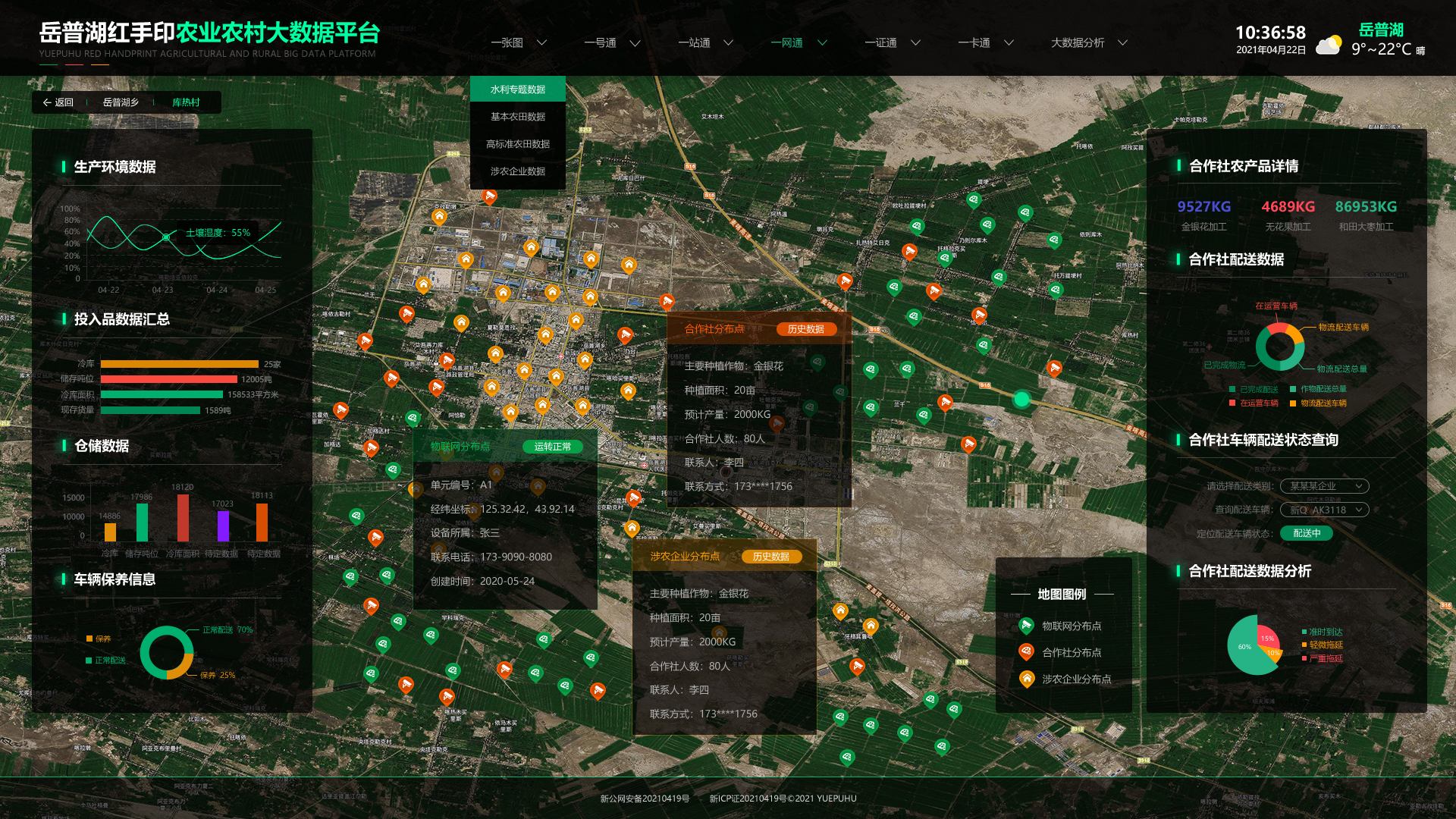Click 合作社分布点 legend marker icon
The image size is (1456, 819).
pos(1026,651)
